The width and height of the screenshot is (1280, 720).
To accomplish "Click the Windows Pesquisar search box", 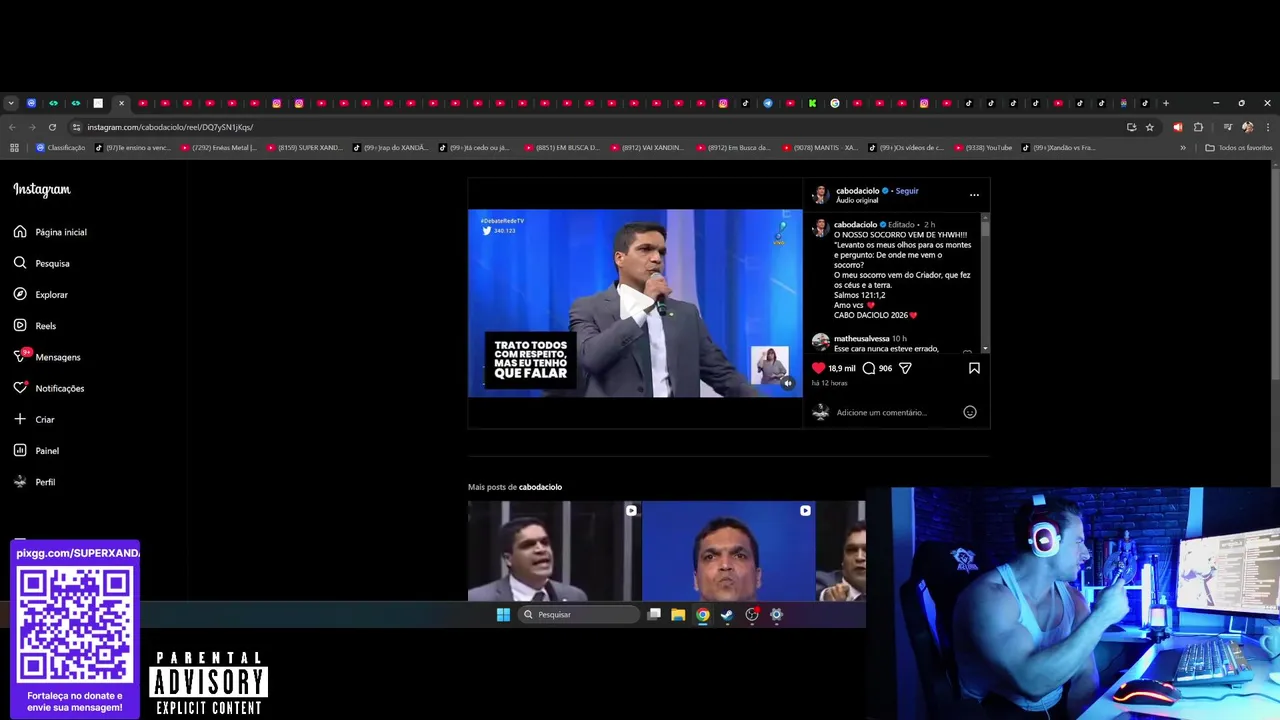I will pyautogui.click(x=579, y=615).
